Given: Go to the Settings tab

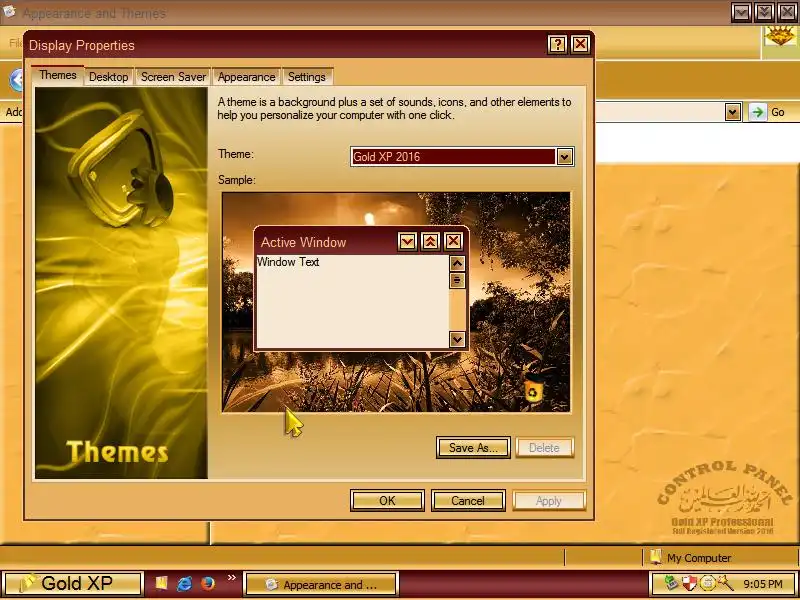Looking at the screenshot, I should 307,77.
